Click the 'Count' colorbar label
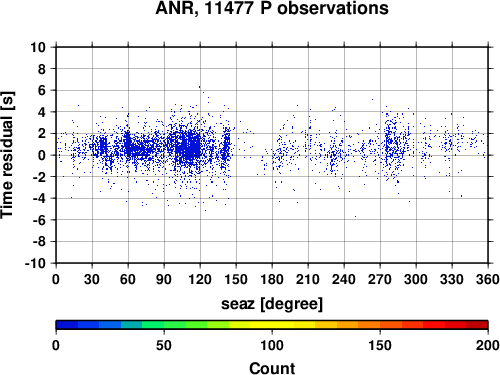The image size is (500, 375). click(272, 368)
